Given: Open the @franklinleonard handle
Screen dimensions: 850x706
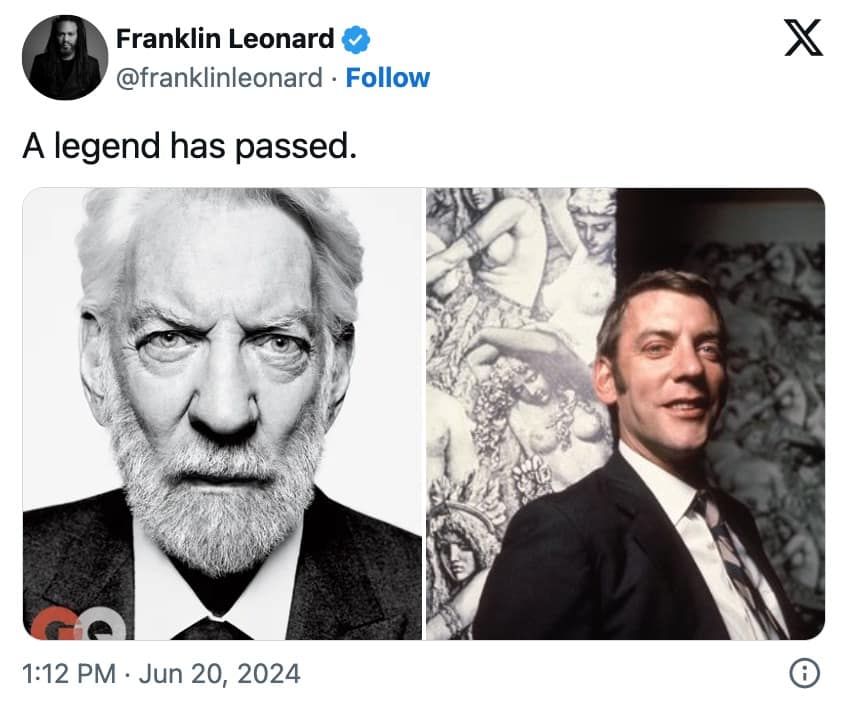Looking at the screenshot, I should (219, 77).
